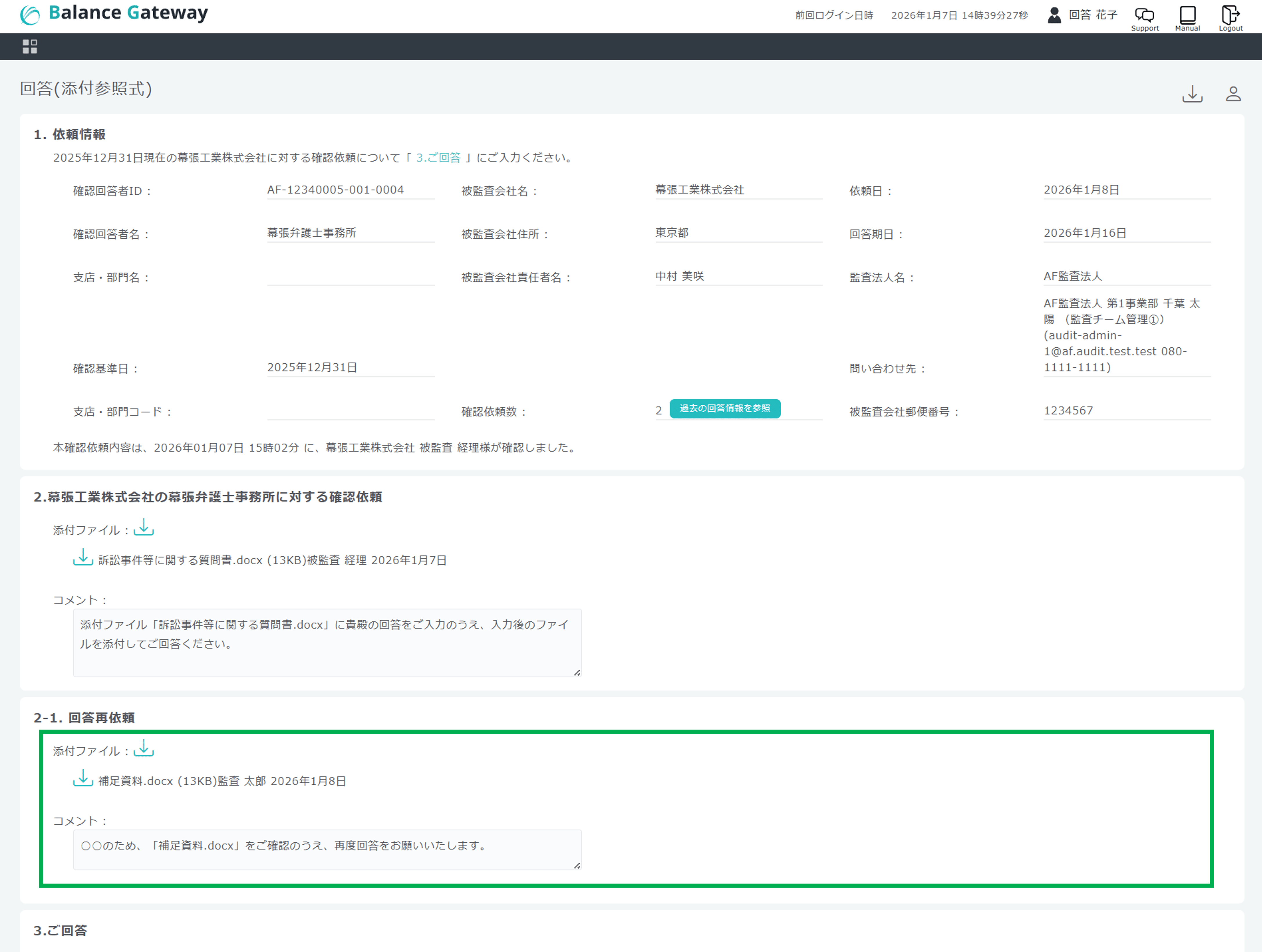Download the 補足資料.docx file icon
The width and height of the screenshot is (1262, 952).
pyautogui.click(x=83, y=779)
